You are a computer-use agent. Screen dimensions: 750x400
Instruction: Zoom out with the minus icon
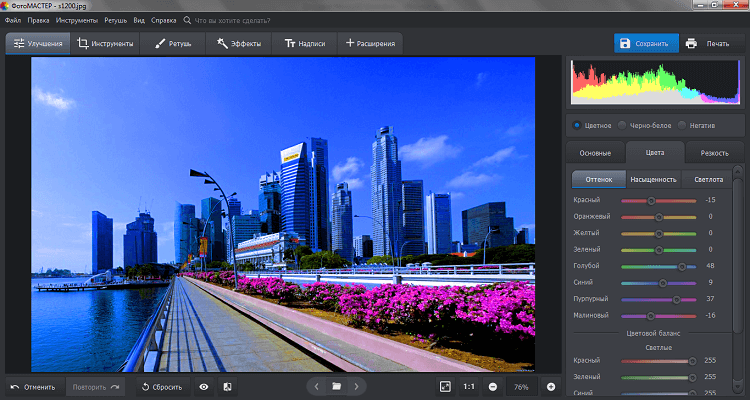(493, 386)
